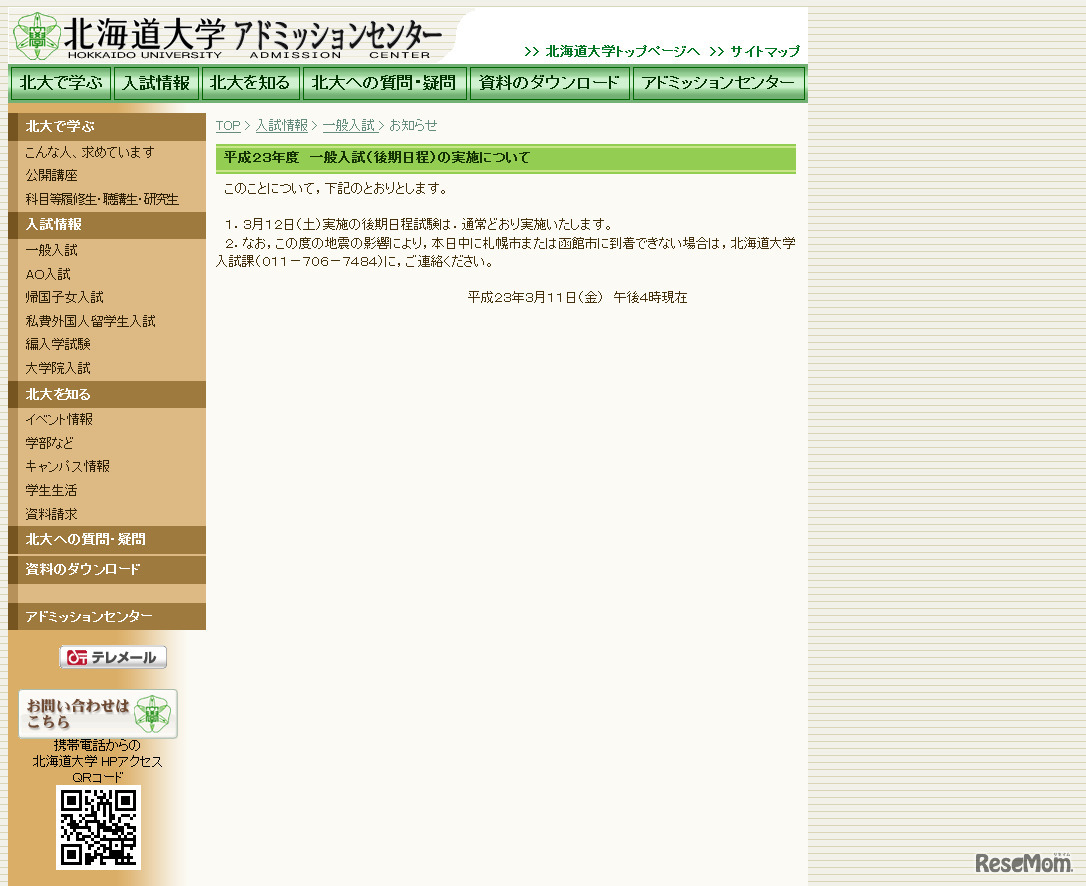Select 一般入試 in the breadcrumb trail

[x=349, y=126]
